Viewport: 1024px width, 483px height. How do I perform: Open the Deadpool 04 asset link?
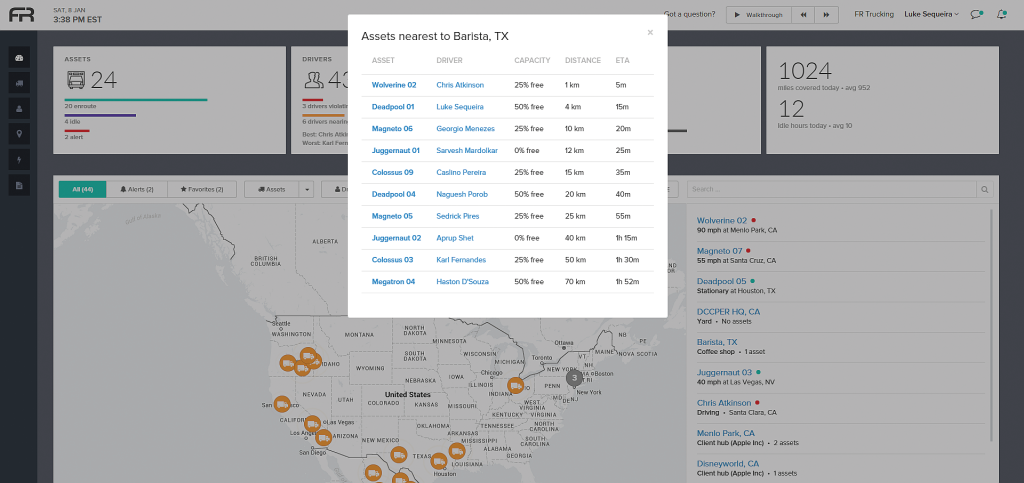tap(394, 195)
